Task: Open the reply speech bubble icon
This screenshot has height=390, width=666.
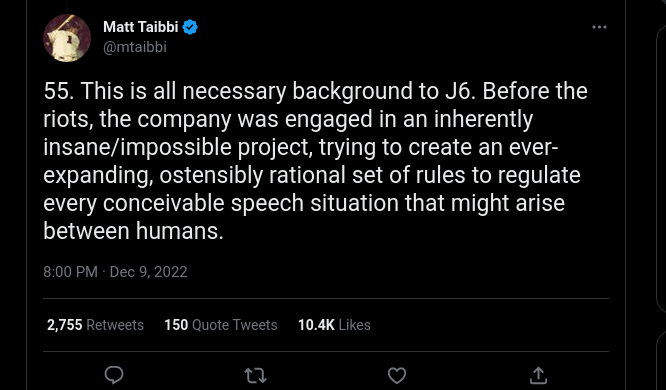Action: tap(114, 375)
